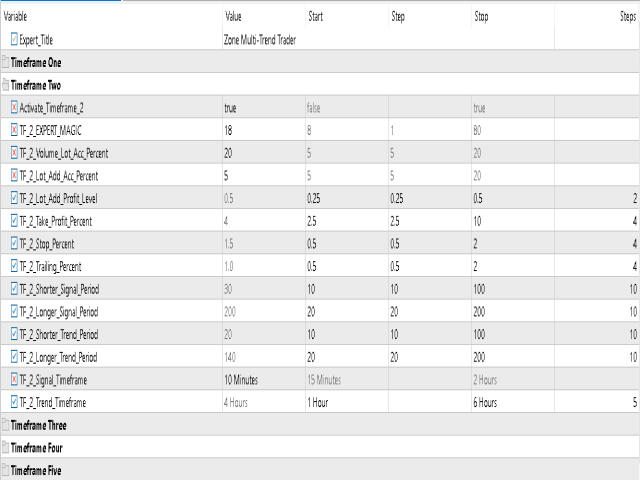Viewport: 640px width, 480px height.
Task: Edit the Expert_Title value Zone Multi-Trend Trader
Action: (260, 40)
